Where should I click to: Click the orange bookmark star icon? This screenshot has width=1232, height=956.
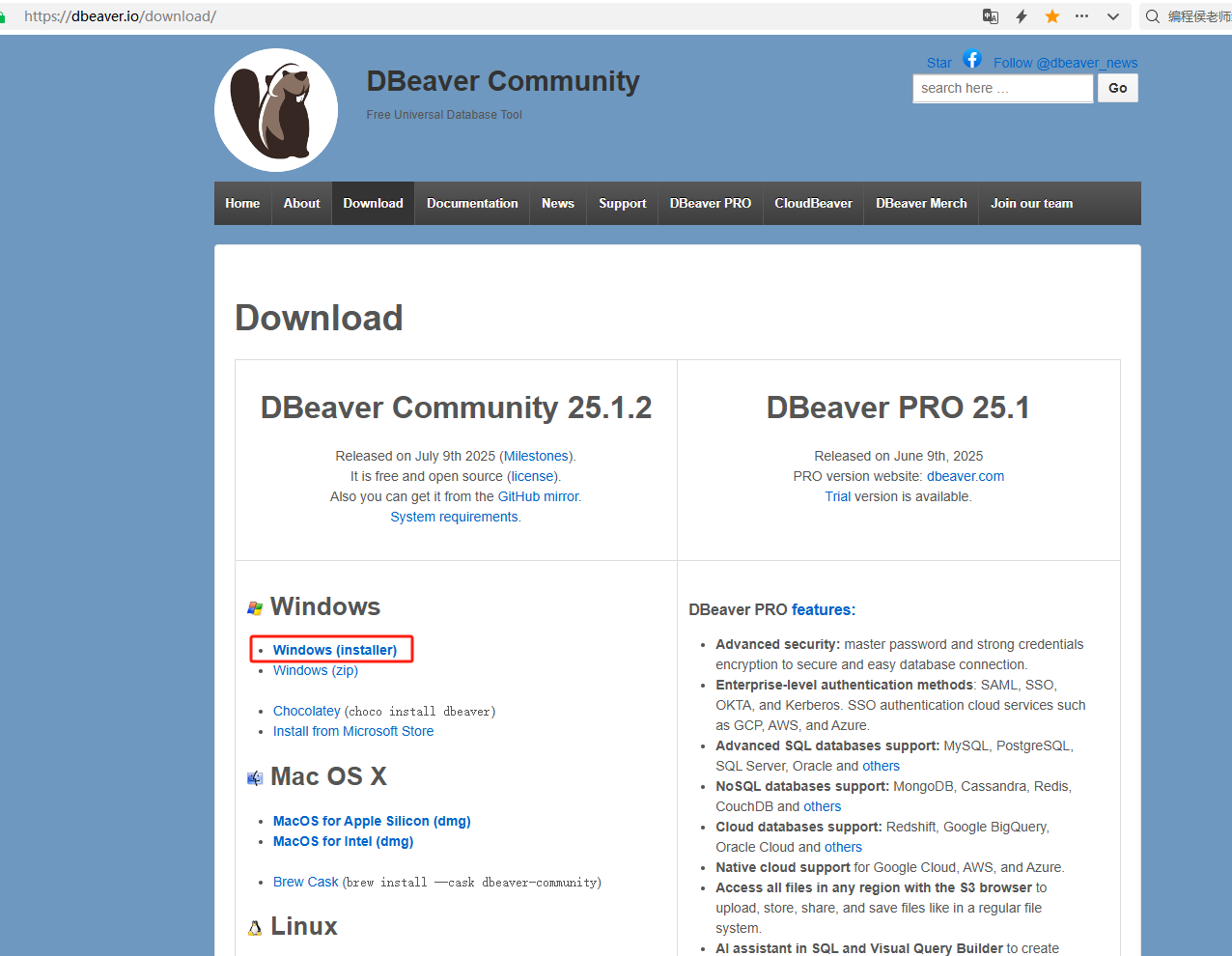pos(1052,16)
